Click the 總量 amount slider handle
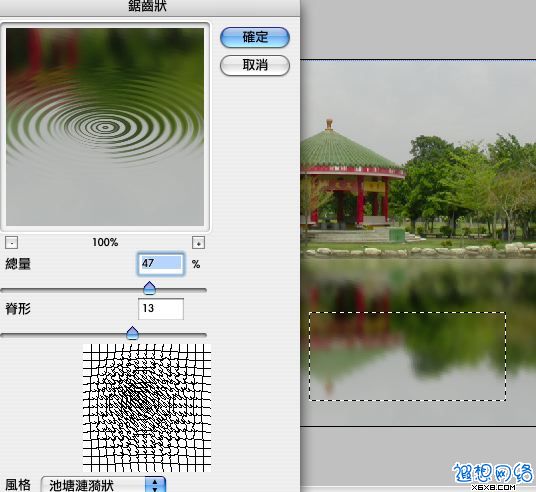The height and width of the screenshot is (492, 536). 149,288
